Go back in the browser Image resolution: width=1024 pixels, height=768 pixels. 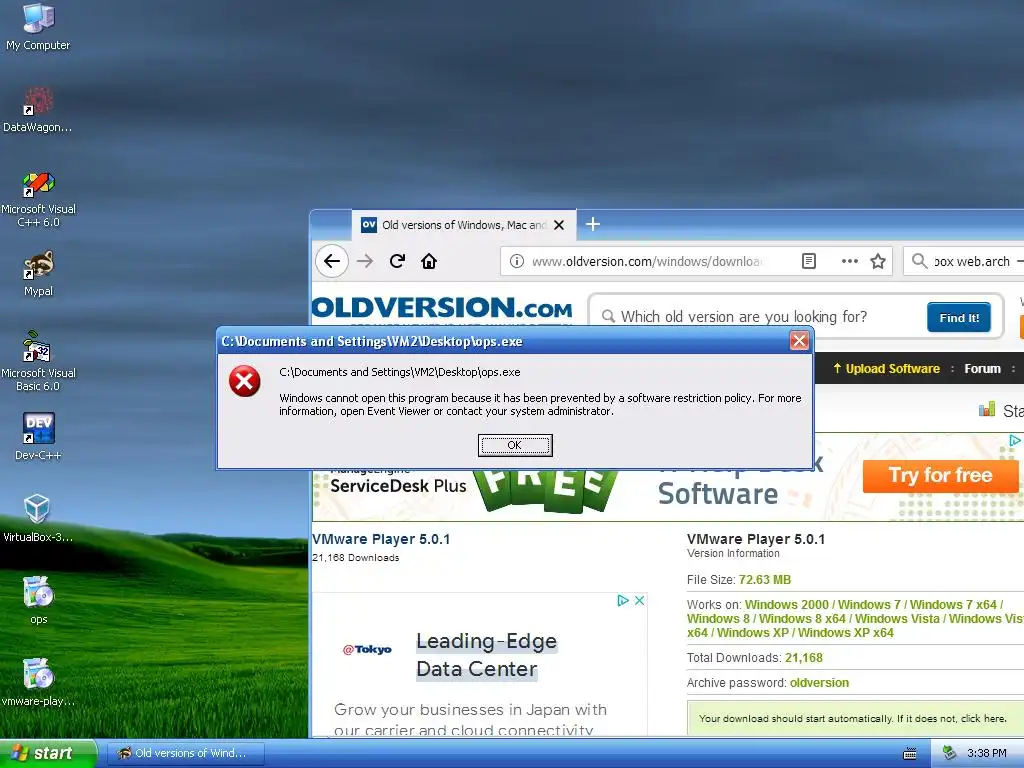332,261
